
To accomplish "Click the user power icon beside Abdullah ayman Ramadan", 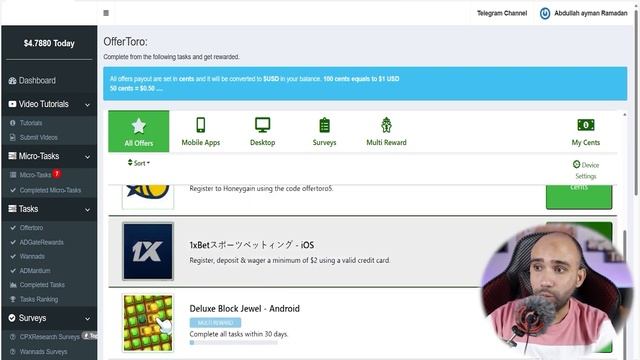I will click(x=545, y=13).
